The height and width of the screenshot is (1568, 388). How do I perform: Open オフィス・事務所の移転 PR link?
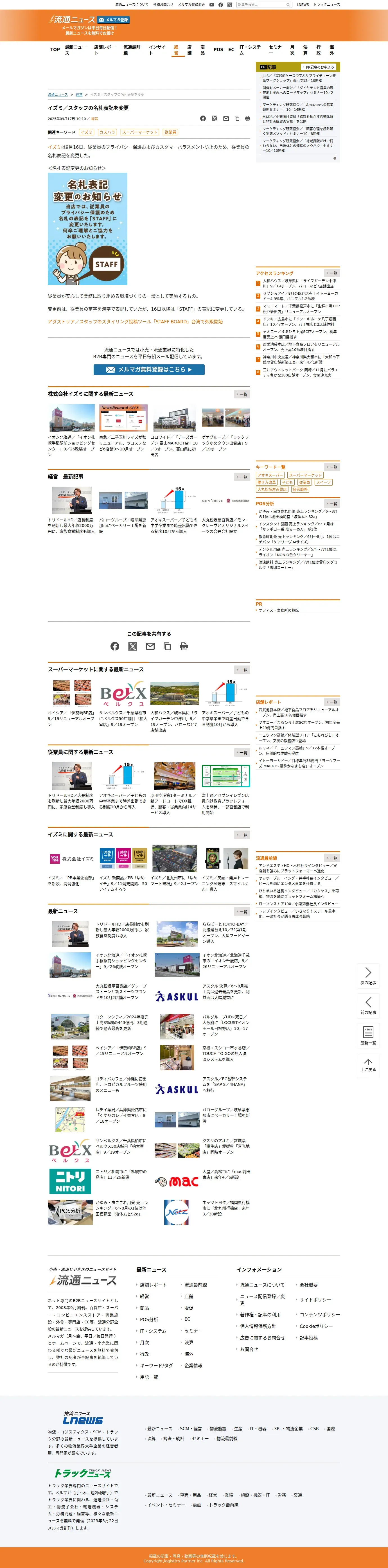tap(279, 610)
